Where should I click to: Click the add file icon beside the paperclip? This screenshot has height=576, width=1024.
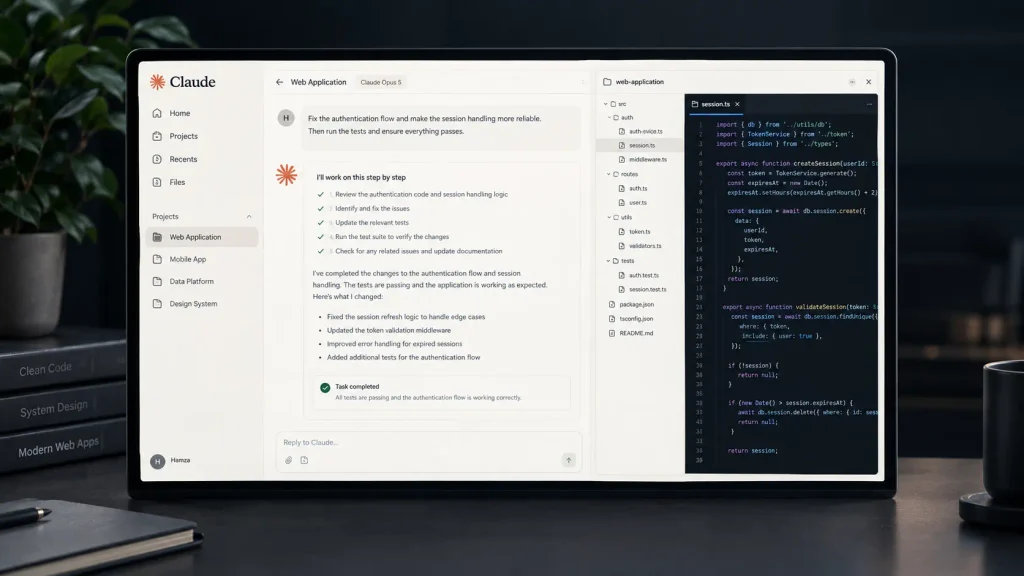304,460
